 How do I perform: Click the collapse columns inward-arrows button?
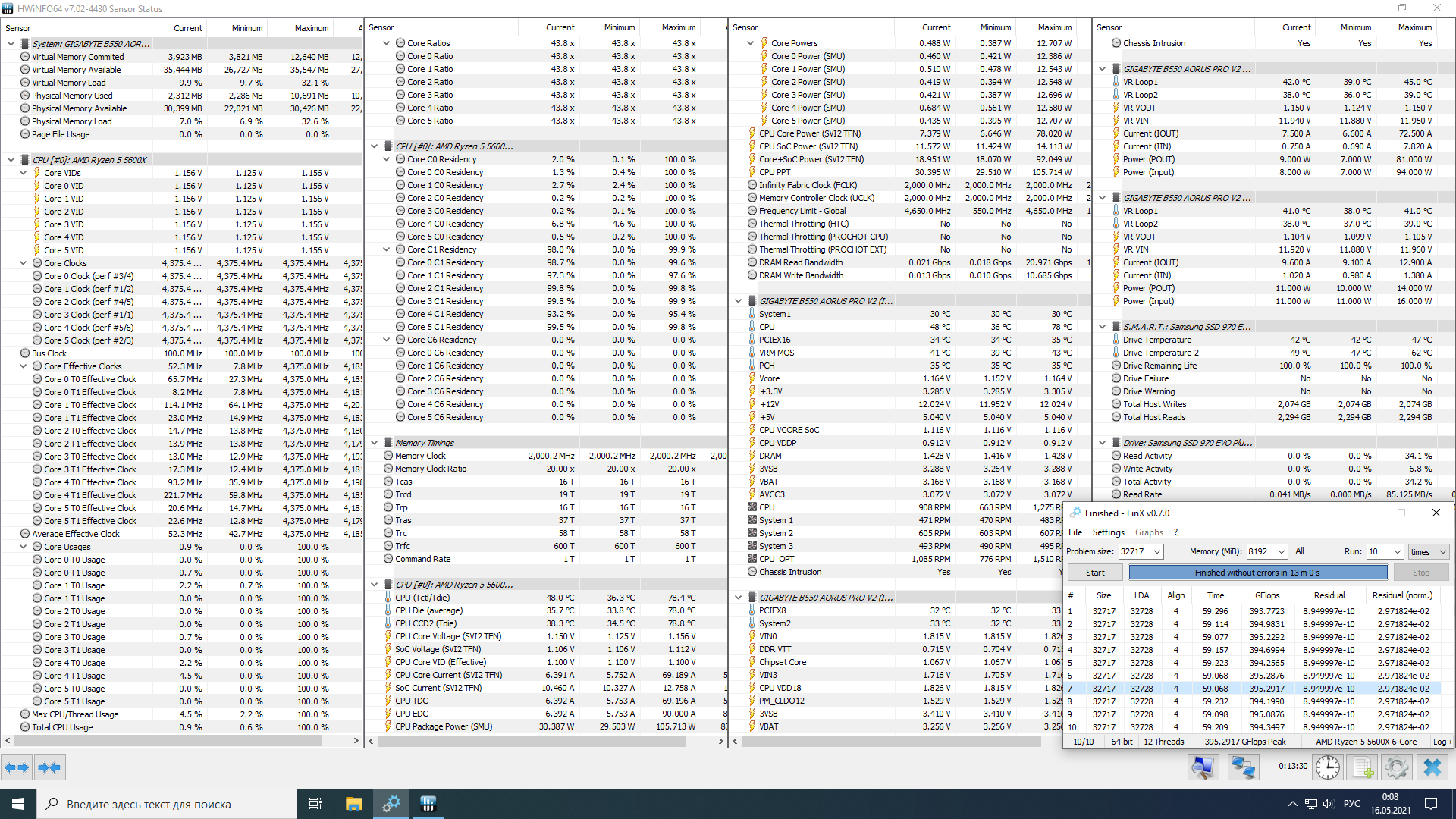[x=49, y=767]
